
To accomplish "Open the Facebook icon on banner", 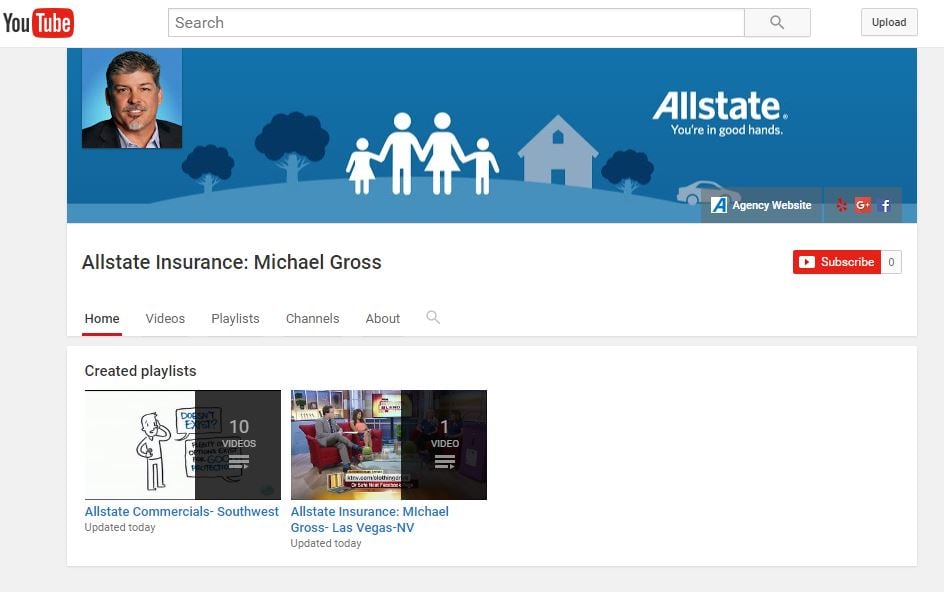I will [886, 205].
